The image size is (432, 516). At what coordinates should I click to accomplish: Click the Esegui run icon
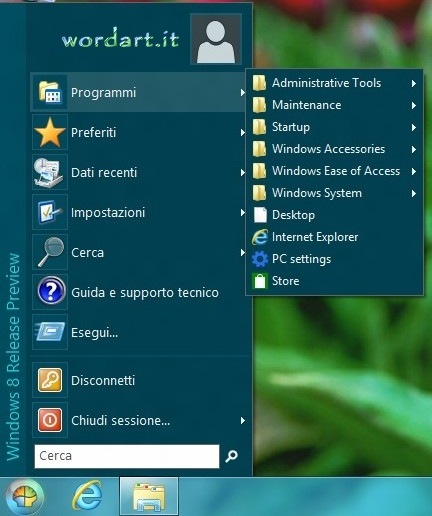[x=50, y=332]
